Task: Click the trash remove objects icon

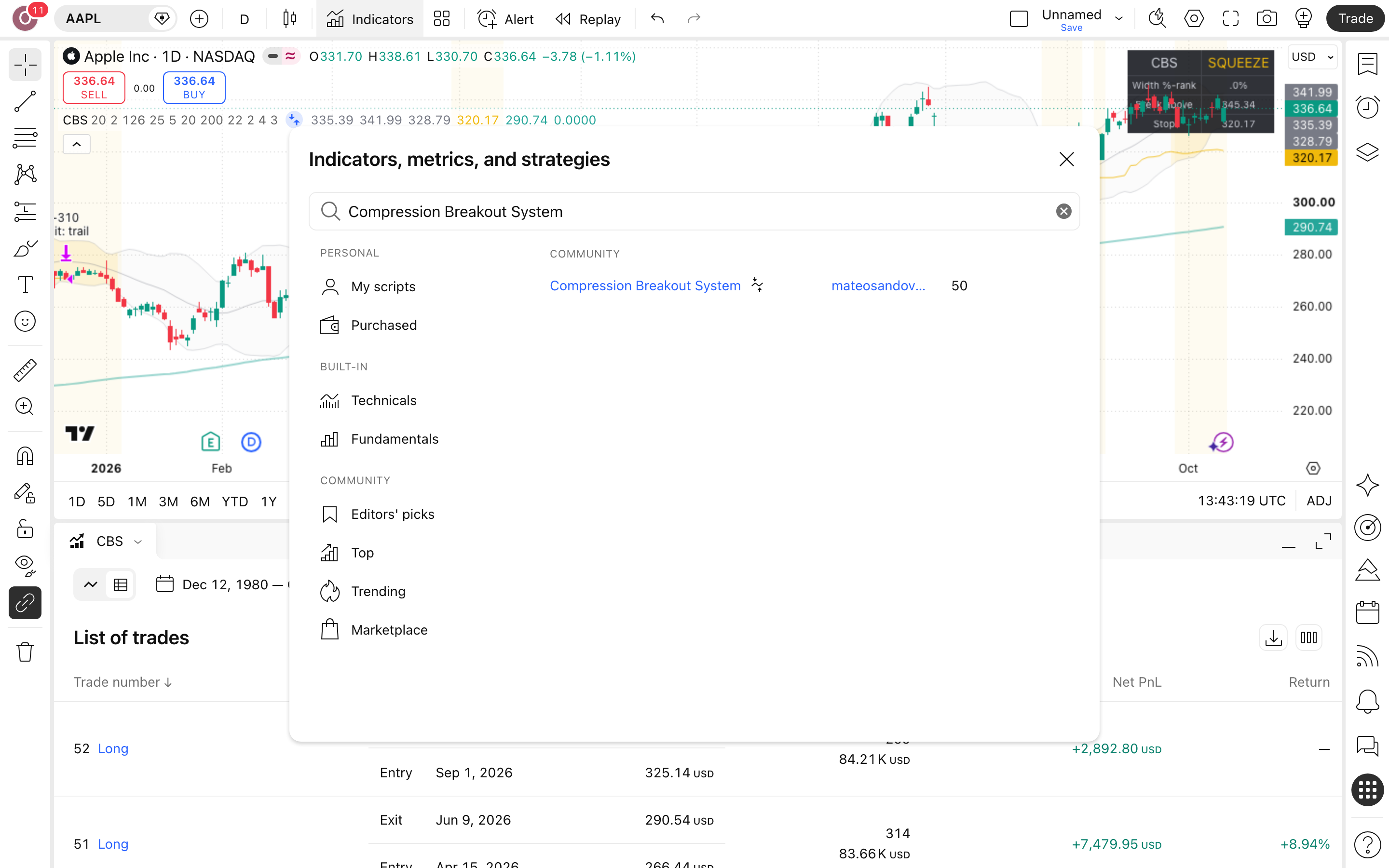Action: pos(25,651)
